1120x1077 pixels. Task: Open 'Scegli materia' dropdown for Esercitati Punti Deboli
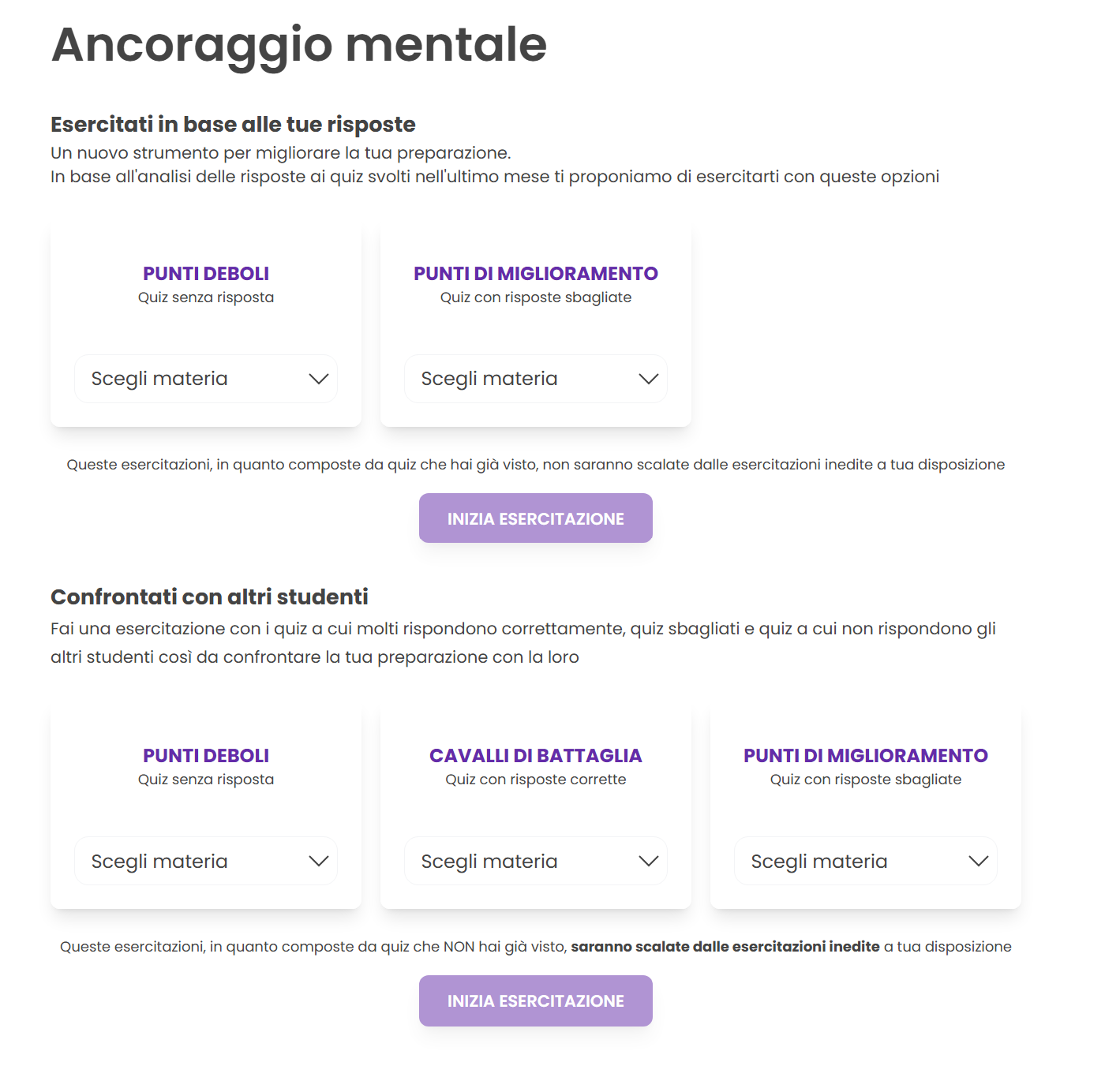click(x=189, y=380)
